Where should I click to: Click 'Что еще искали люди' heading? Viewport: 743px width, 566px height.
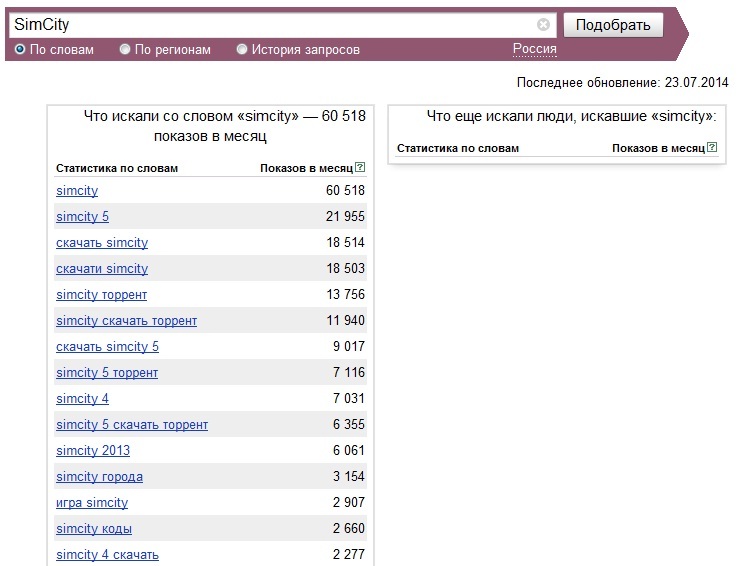point(571,116)
